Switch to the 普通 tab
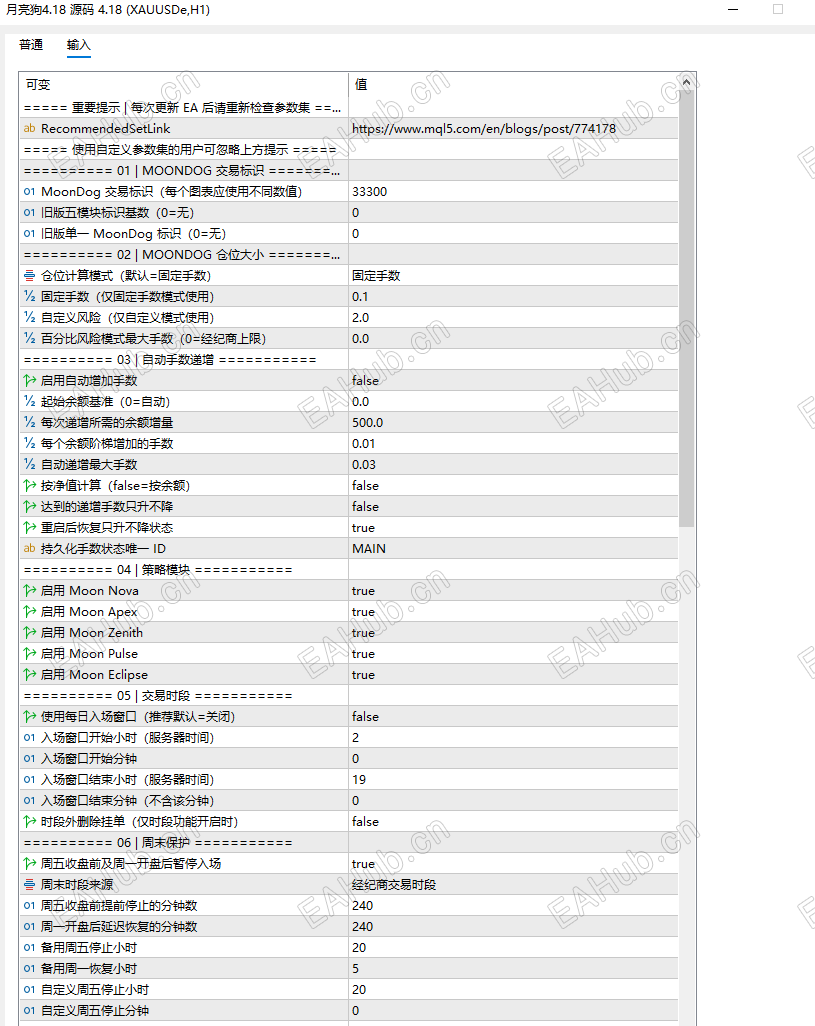 tap(31, 44)
